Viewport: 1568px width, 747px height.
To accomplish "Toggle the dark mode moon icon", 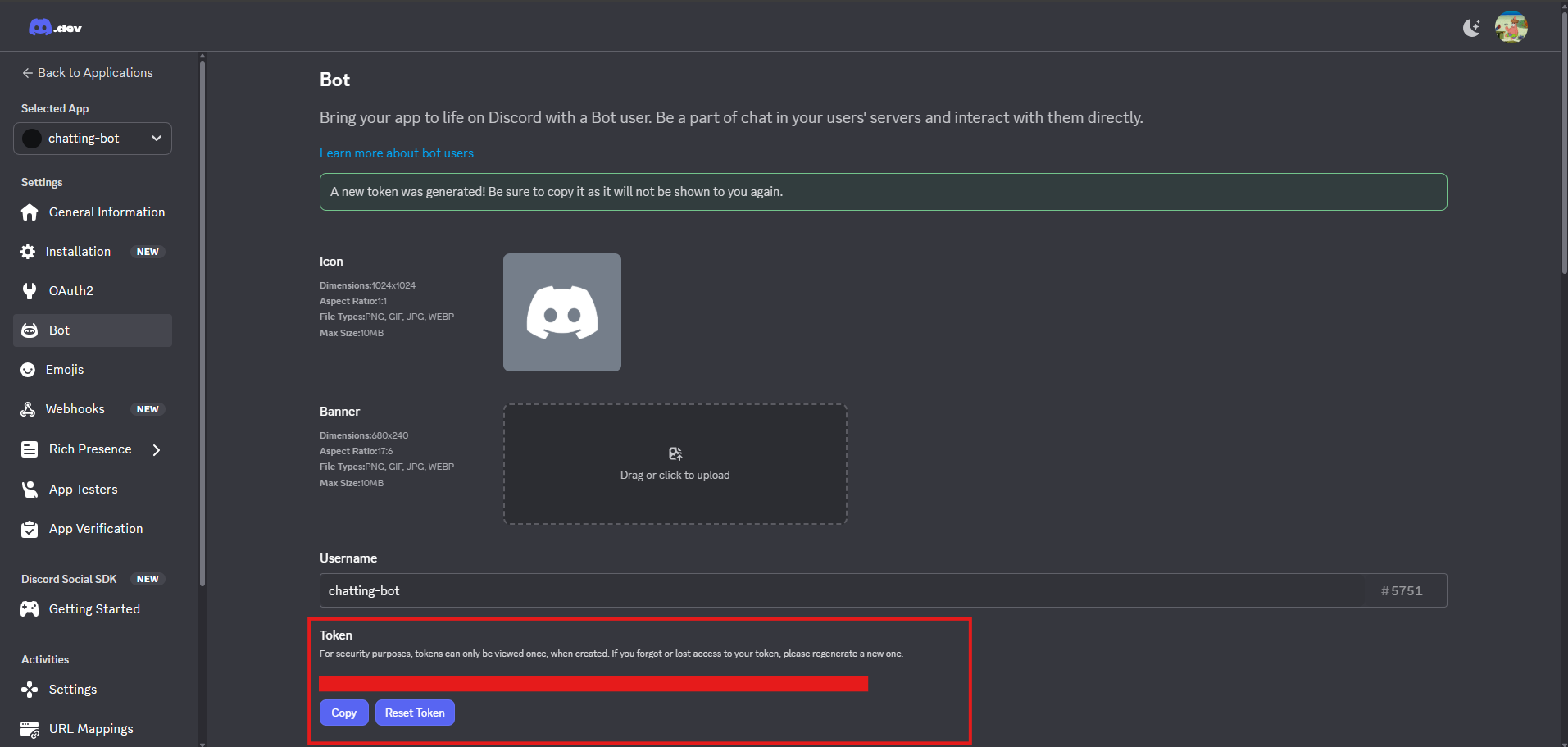I will coord(1471,28).
